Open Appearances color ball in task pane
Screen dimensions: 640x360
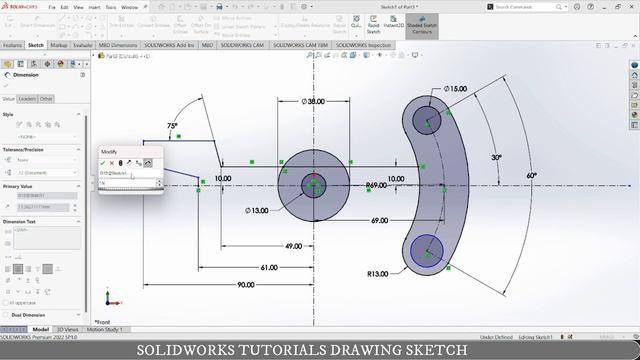pos(634,115)
